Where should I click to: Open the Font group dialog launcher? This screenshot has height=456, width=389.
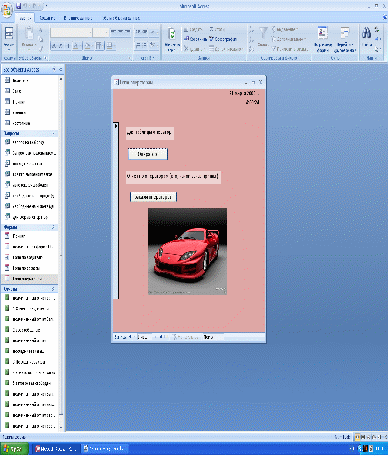(x=130, y=58)
